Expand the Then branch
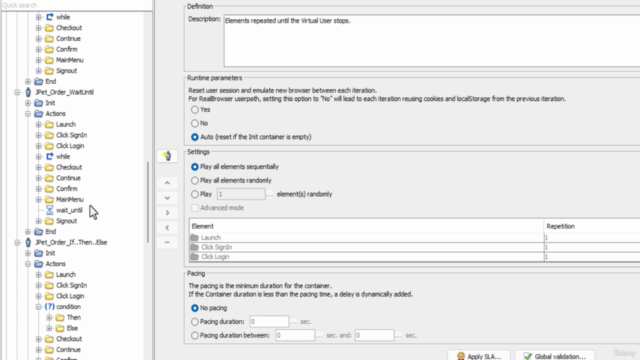Screen dimensions: 640x360 click(x=49, y=318)
